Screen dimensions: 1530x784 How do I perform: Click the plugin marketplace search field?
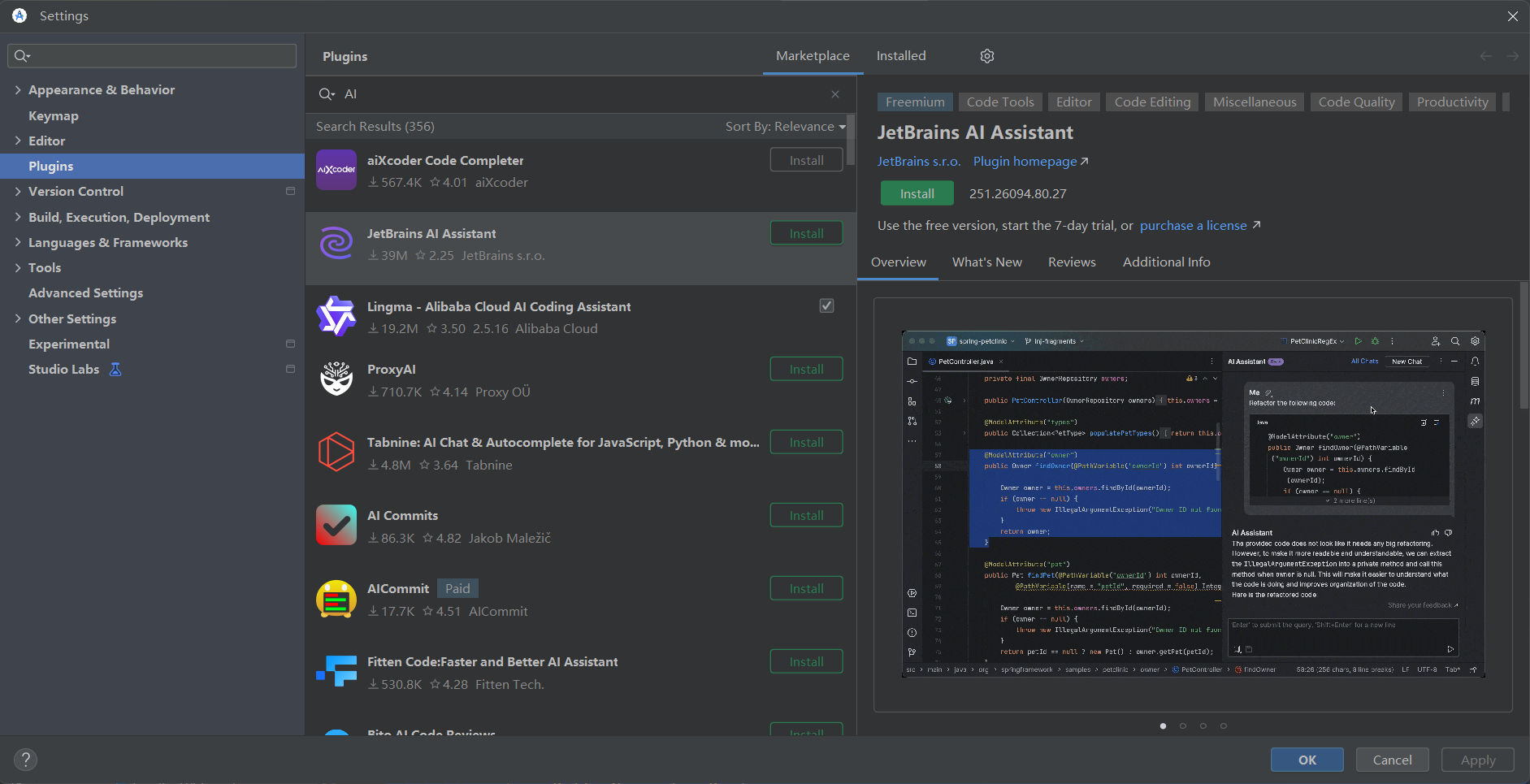[581, 94]
